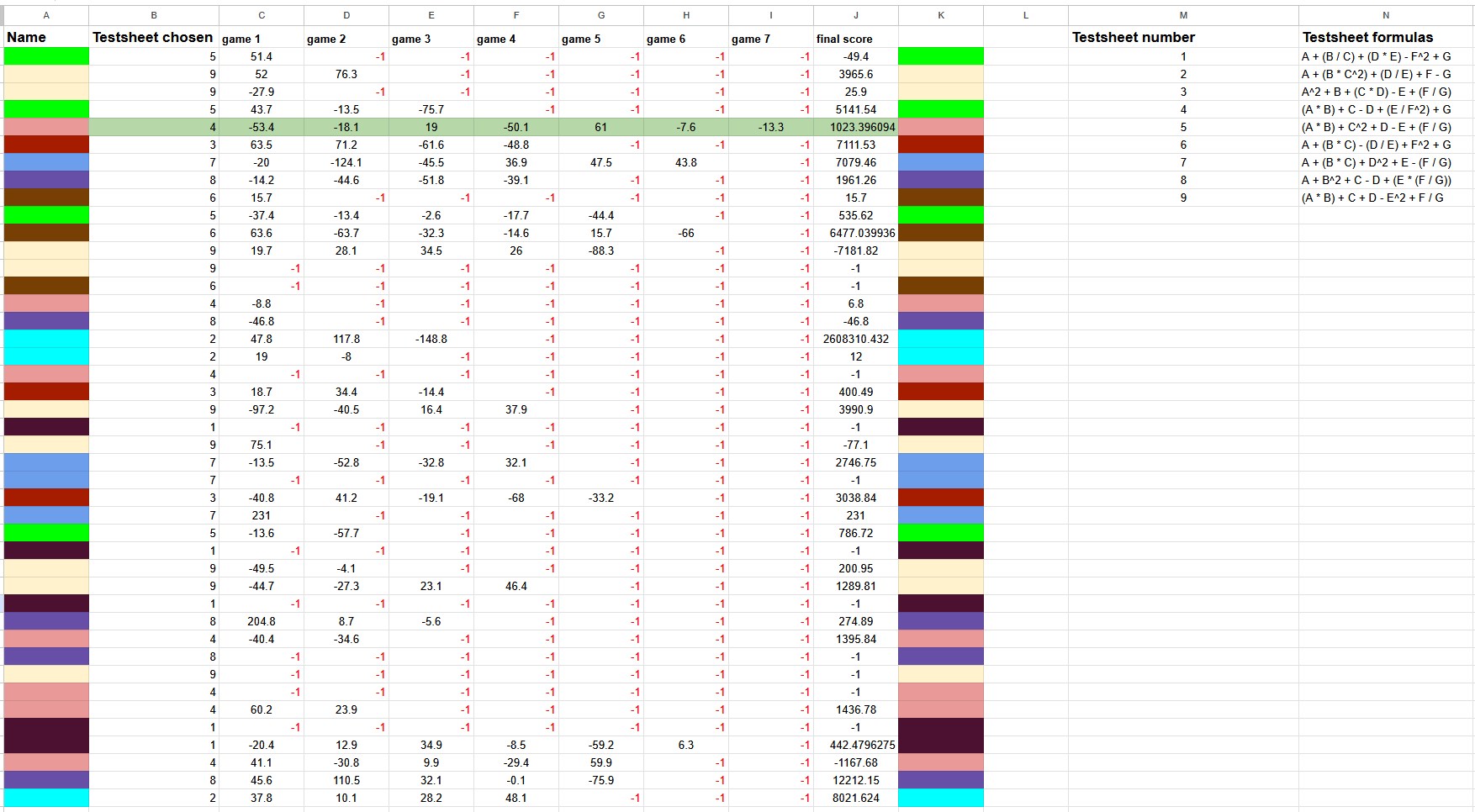The image size is (1475, 812).
Task: Select game 4 value "-68"
Action: pyautogui.click(x=516, y=498)
